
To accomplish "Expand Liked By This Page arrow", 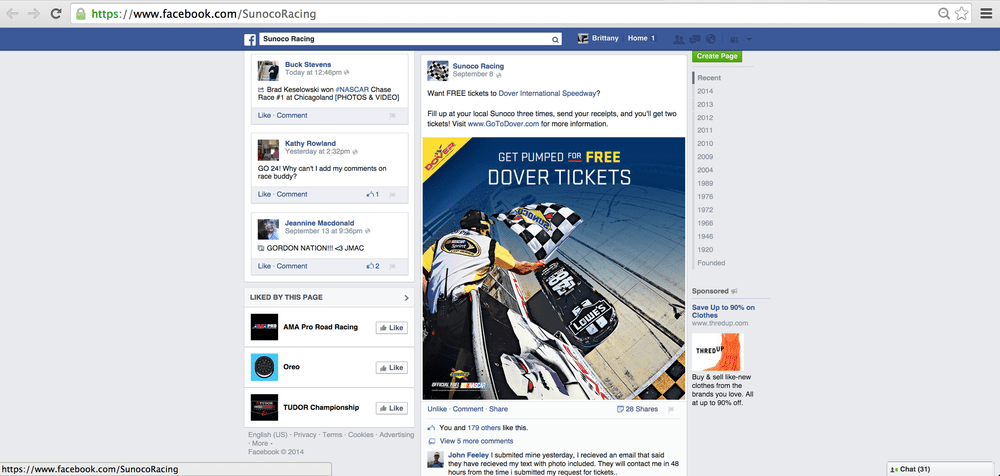I will [406, 297].
